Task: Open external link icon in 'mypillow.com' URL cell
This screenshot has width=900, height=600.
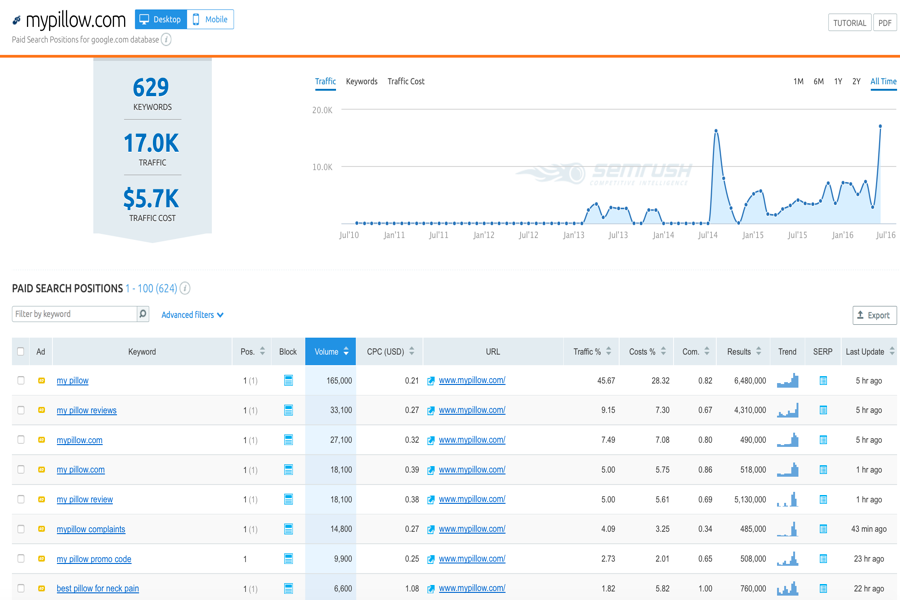Action: pos(430,440)
